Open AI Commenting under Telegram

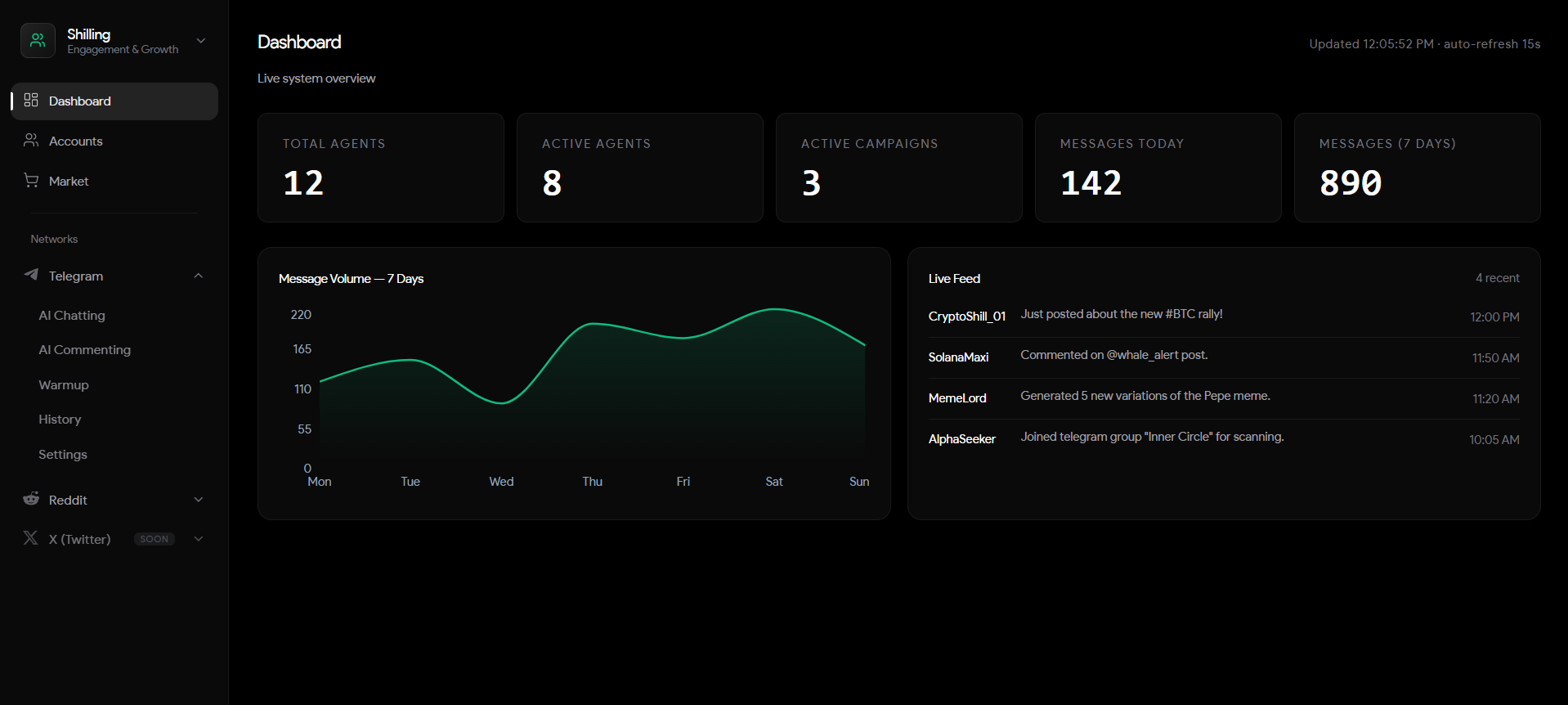pyautogui.click(x=85, y=350)
